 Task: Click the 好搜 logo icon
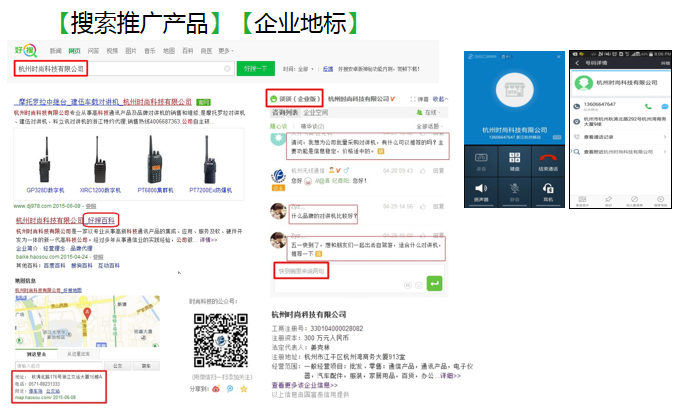pos(26,50)
